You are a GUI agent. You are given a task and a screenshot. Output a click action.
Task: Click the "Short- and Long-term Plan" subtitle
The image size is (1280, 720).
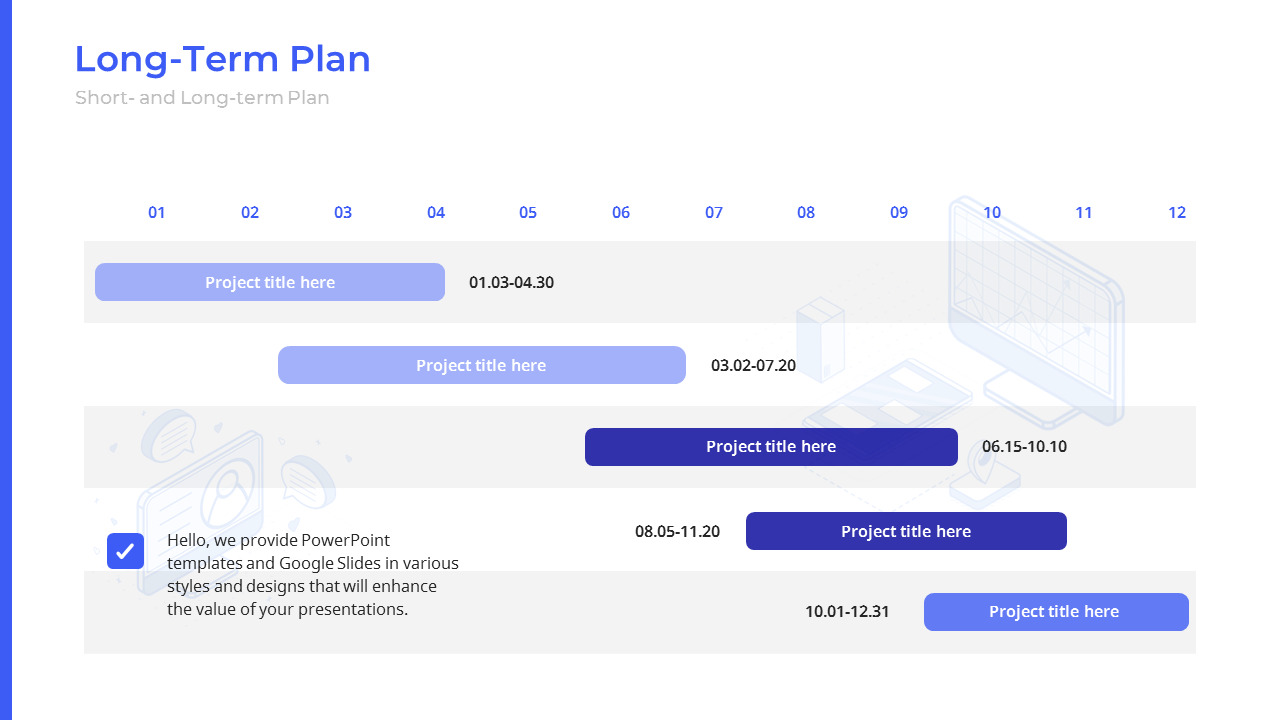202,98
